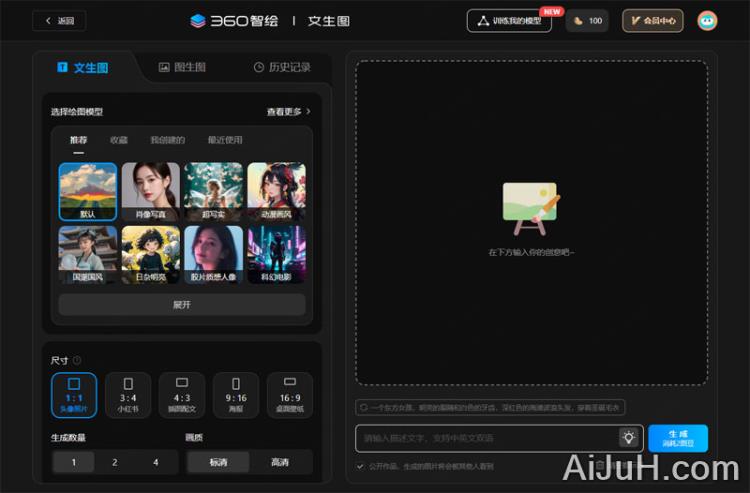The height and width of the screenshot is (493, 750).
Task: Choose the 动漫画风 anime style model
Action: (x=276, y=191)
